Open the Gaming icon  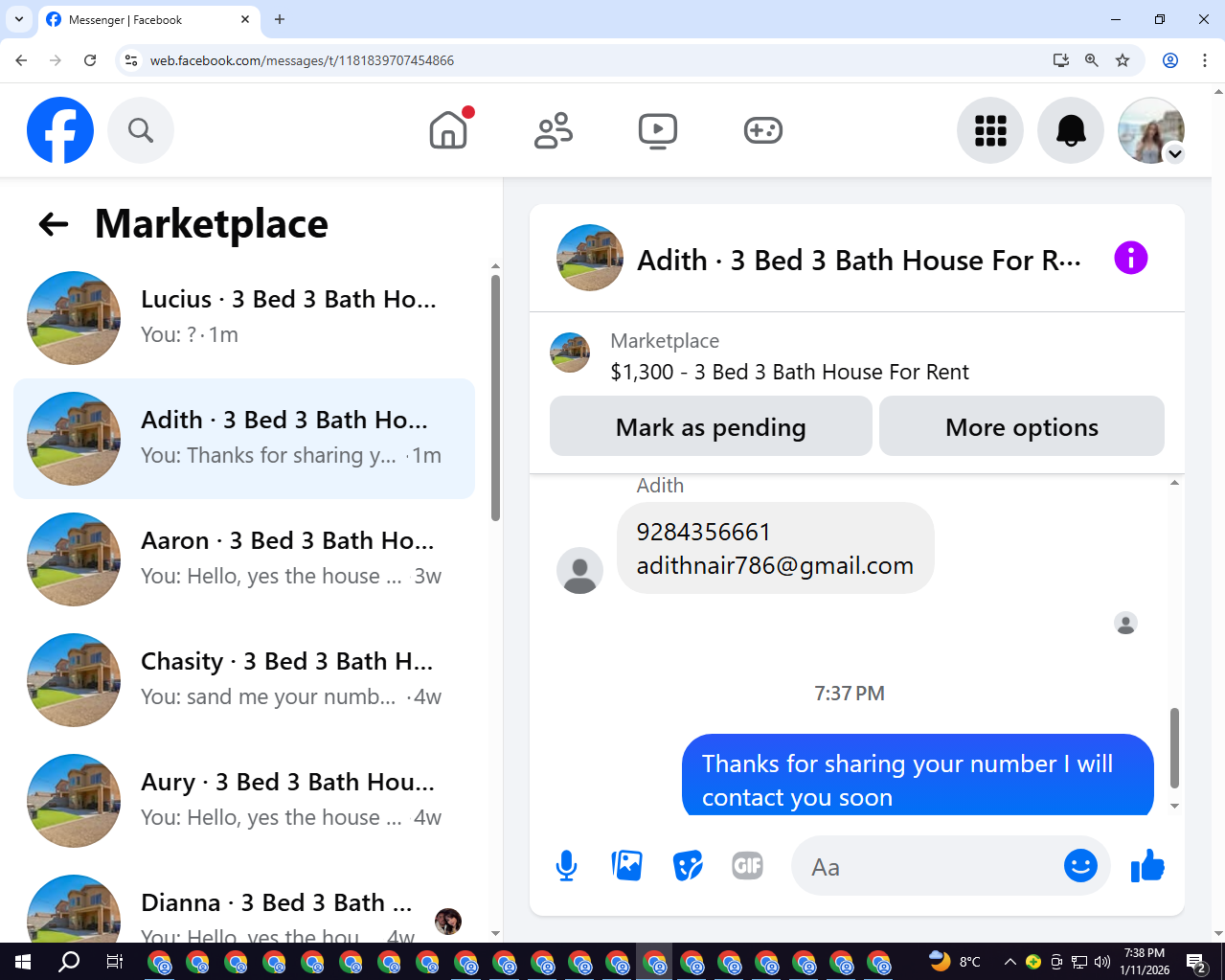tap(763, 130)
